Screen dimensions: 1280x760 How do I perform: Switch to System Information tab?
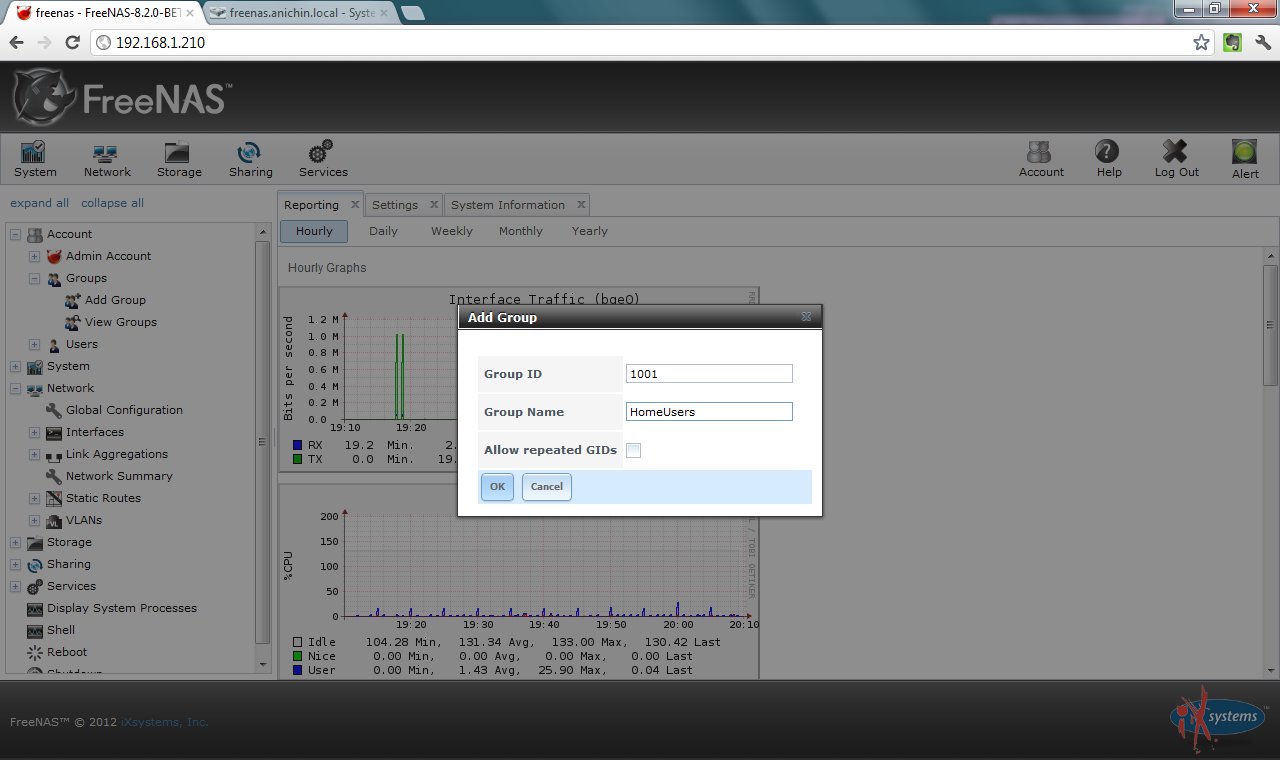pos(508,205)
